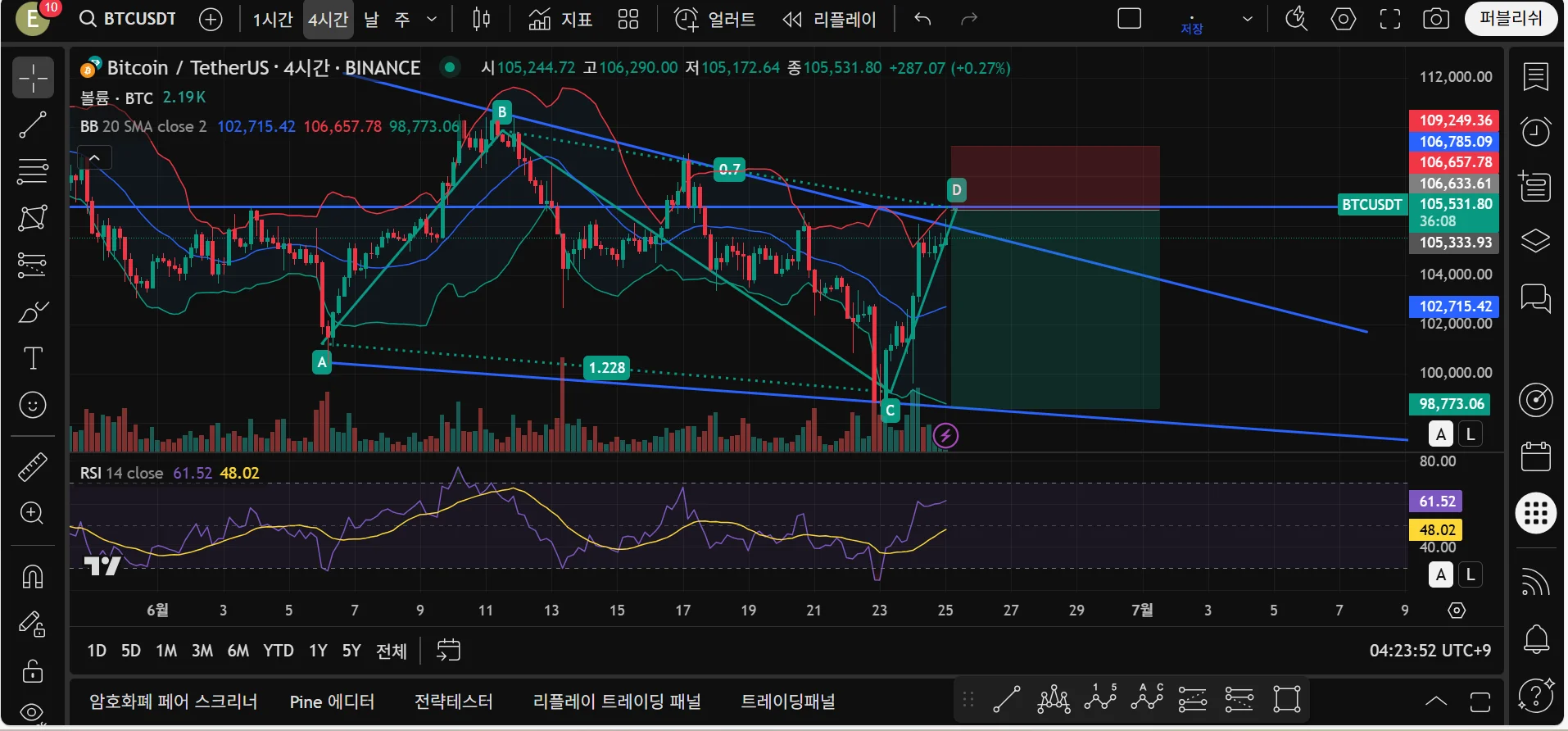Pick the ABC correction wave tool

[1147, 698]
